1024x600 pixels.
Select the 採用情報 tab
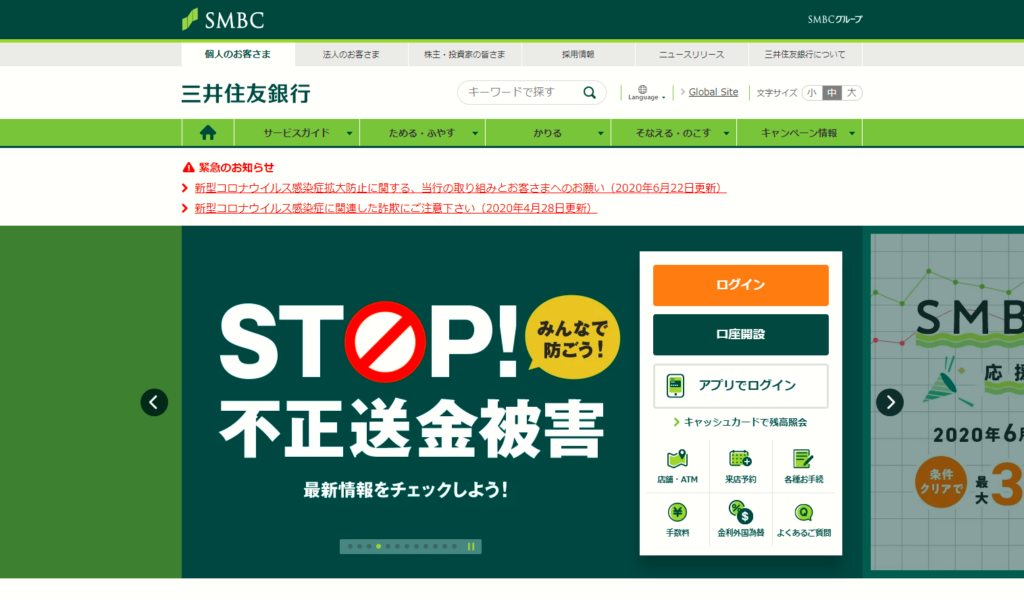pyautogui.click(x=578, y=54)
